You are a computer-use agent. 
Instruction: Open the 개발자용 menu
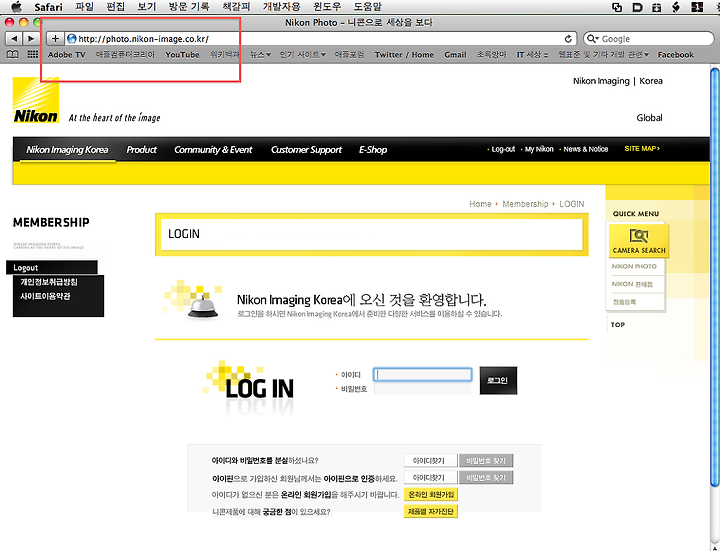[x=281, y=7]
